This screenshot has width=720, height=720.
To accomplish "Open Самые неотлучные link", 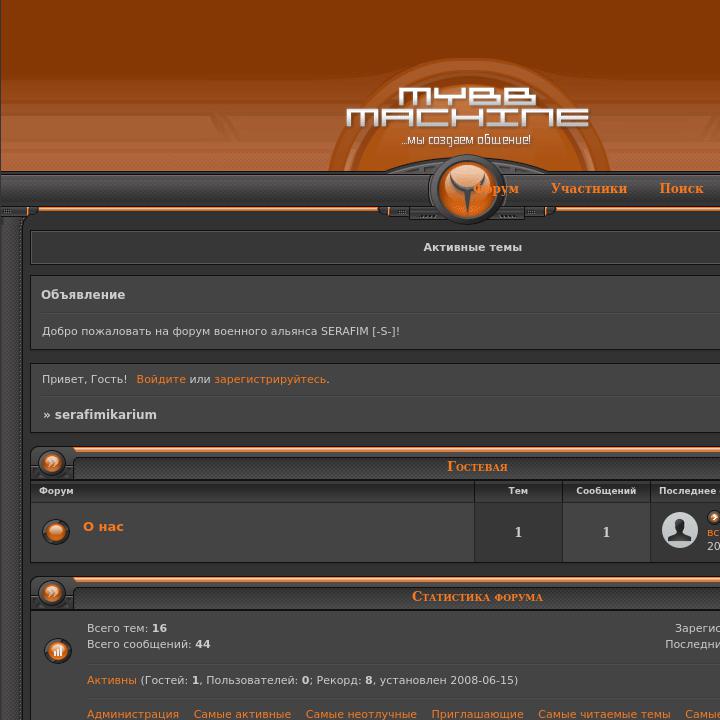I will click(x=361, y=714).
